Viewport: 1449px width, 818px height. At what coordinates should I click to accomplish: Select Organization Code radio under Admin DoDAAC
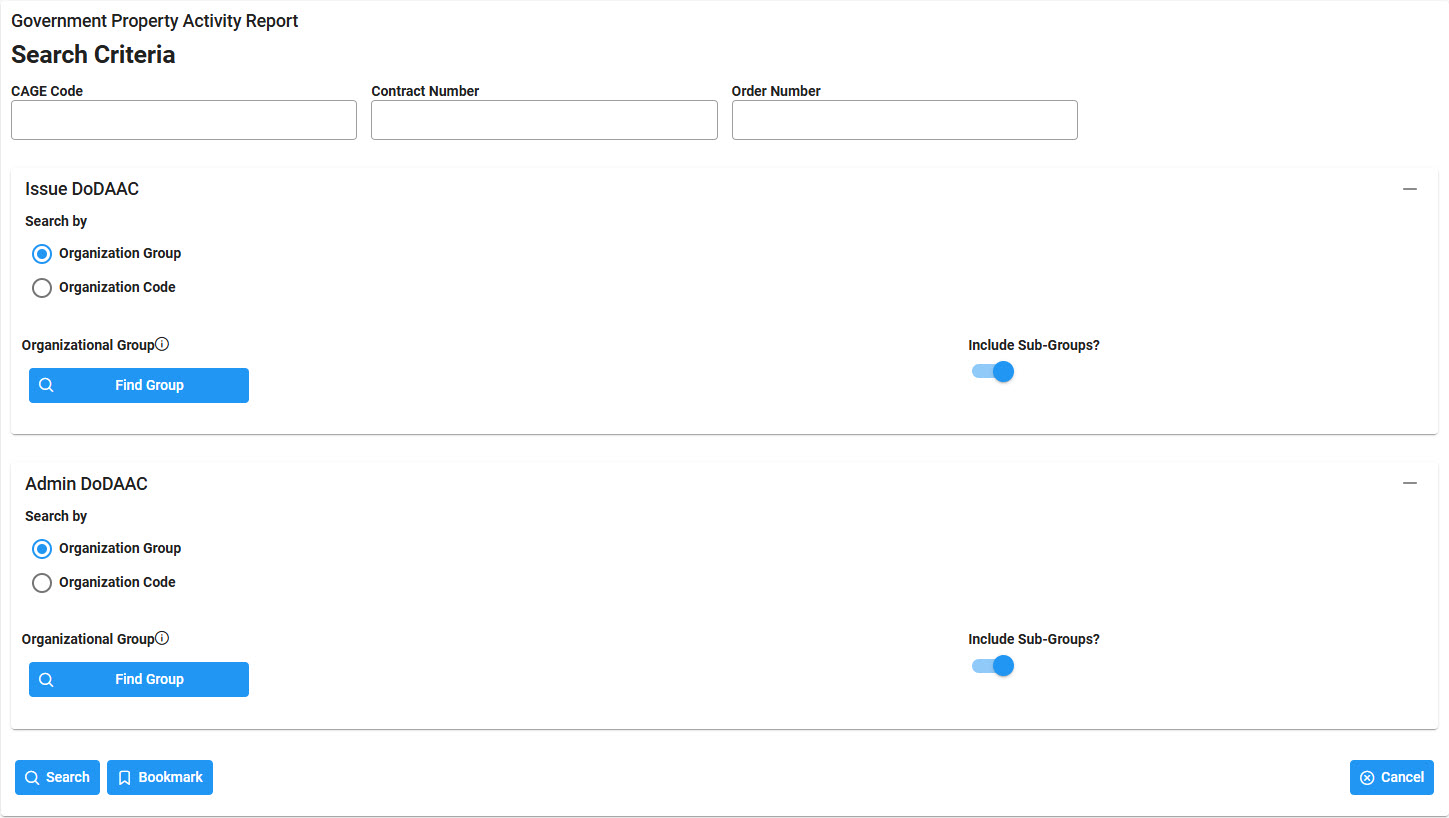pos(42,583)
